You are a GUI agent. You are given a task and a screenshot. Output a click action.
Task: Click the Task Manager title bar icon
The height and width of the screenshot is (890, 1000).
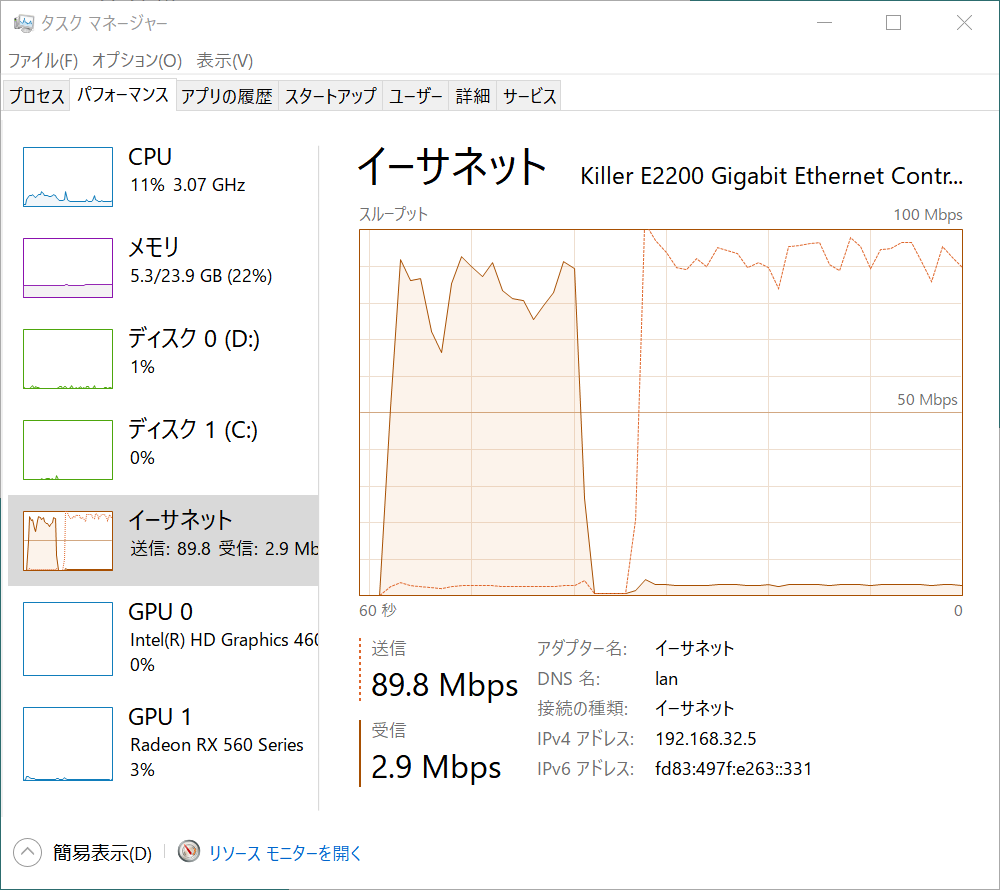tap(24, 24)
